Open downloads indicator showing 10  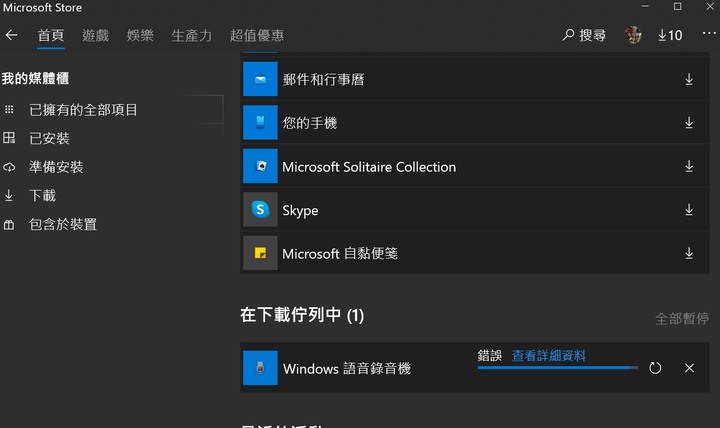[x=670, y=35]
